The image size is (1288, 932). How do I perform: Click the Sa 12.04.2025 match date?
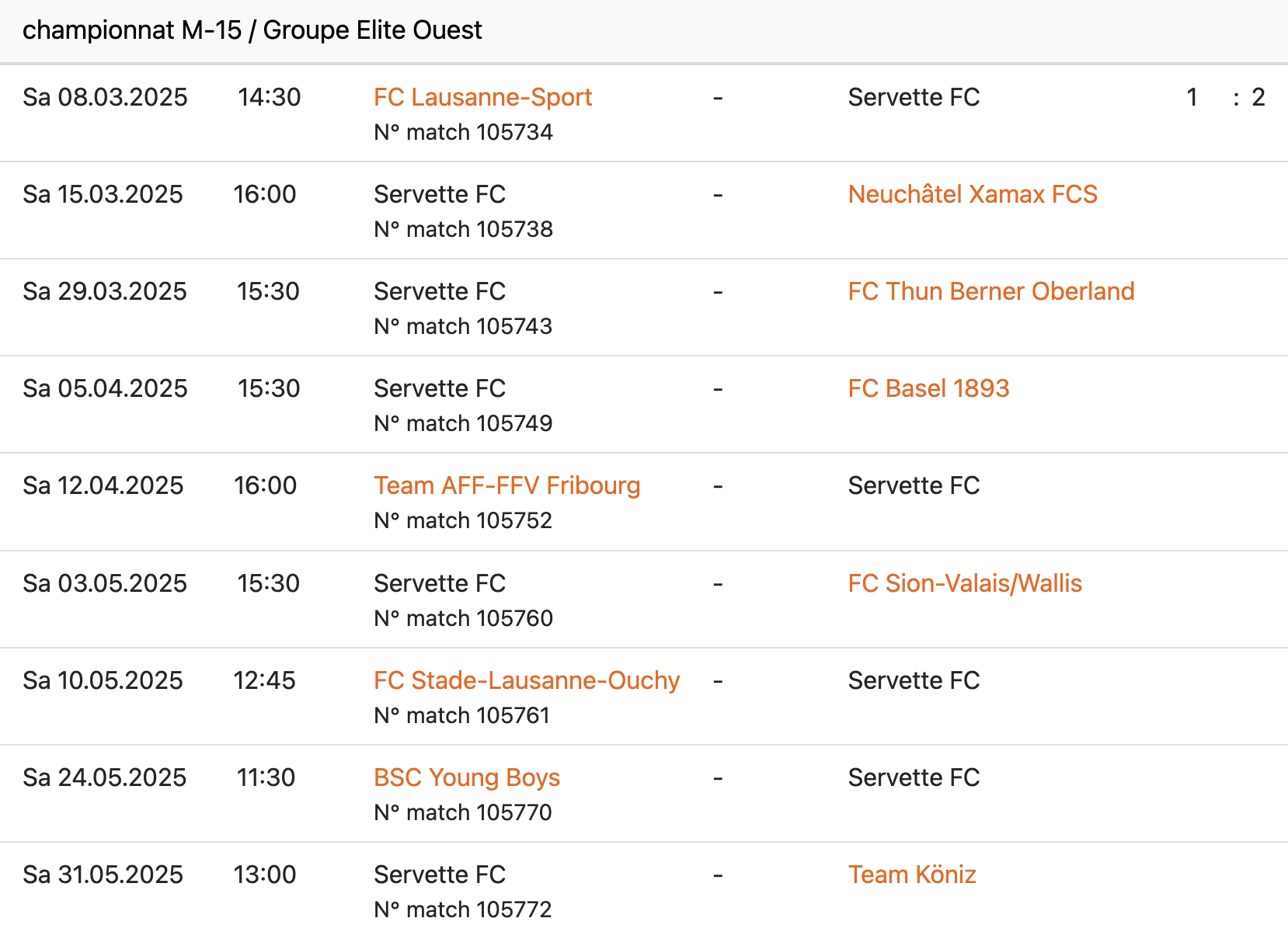[103, 485]
